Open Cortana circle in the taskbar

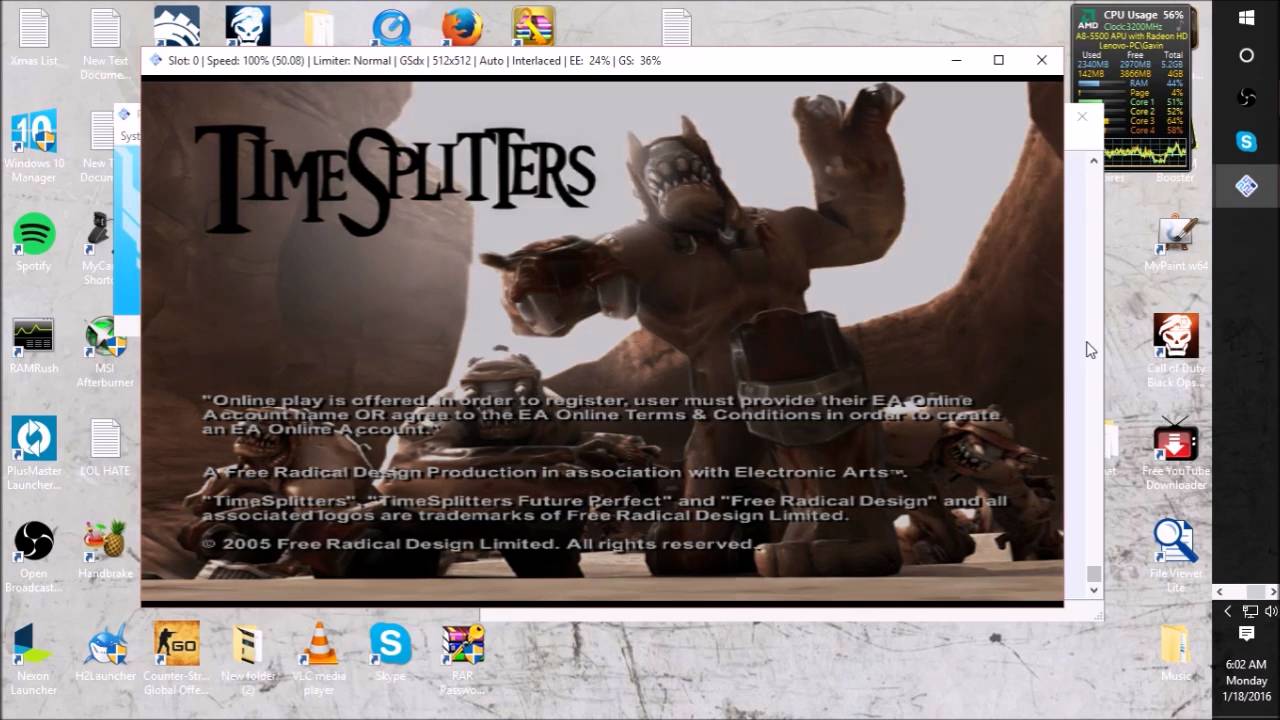point(1246,55)
